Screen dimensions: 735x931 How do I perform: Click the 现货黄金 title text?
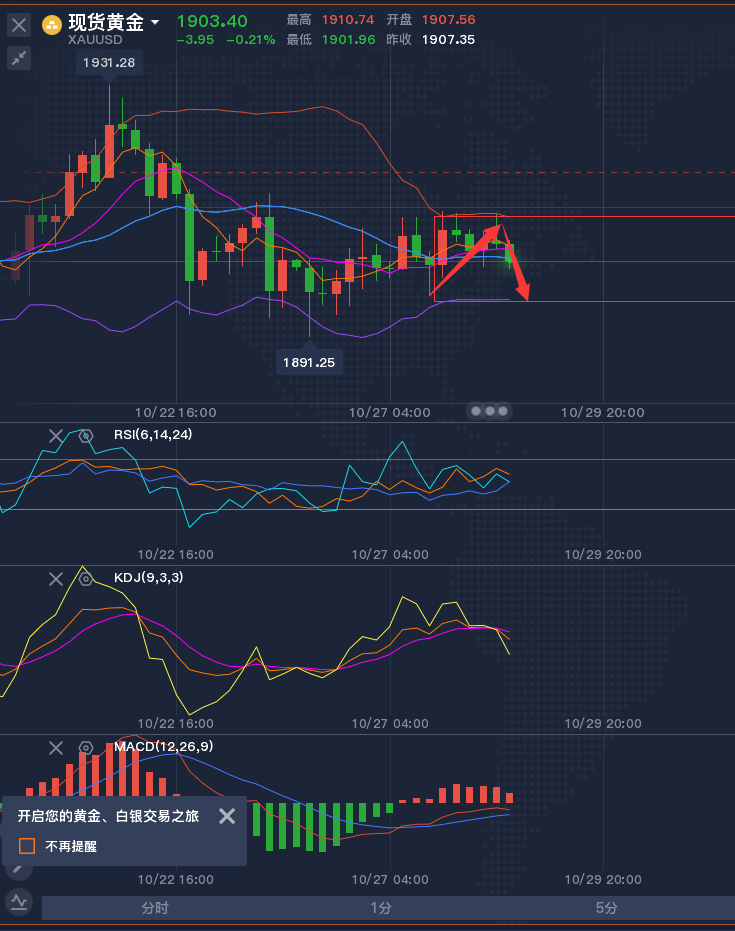106,23
